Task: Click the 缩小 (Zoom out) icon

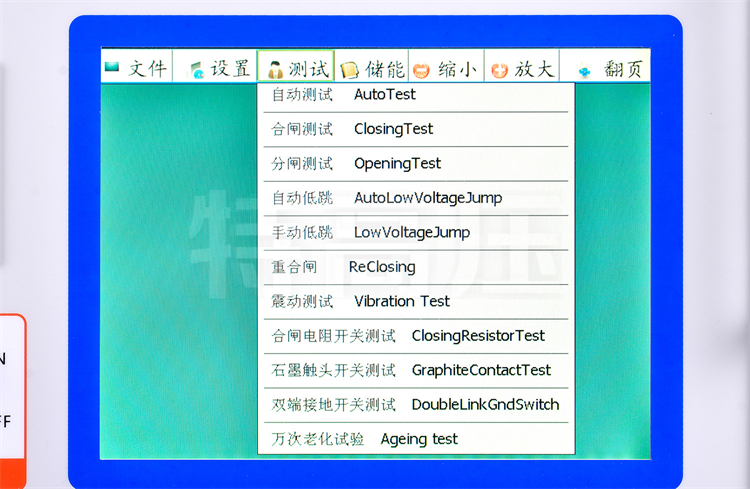Action: coord(423,69)
